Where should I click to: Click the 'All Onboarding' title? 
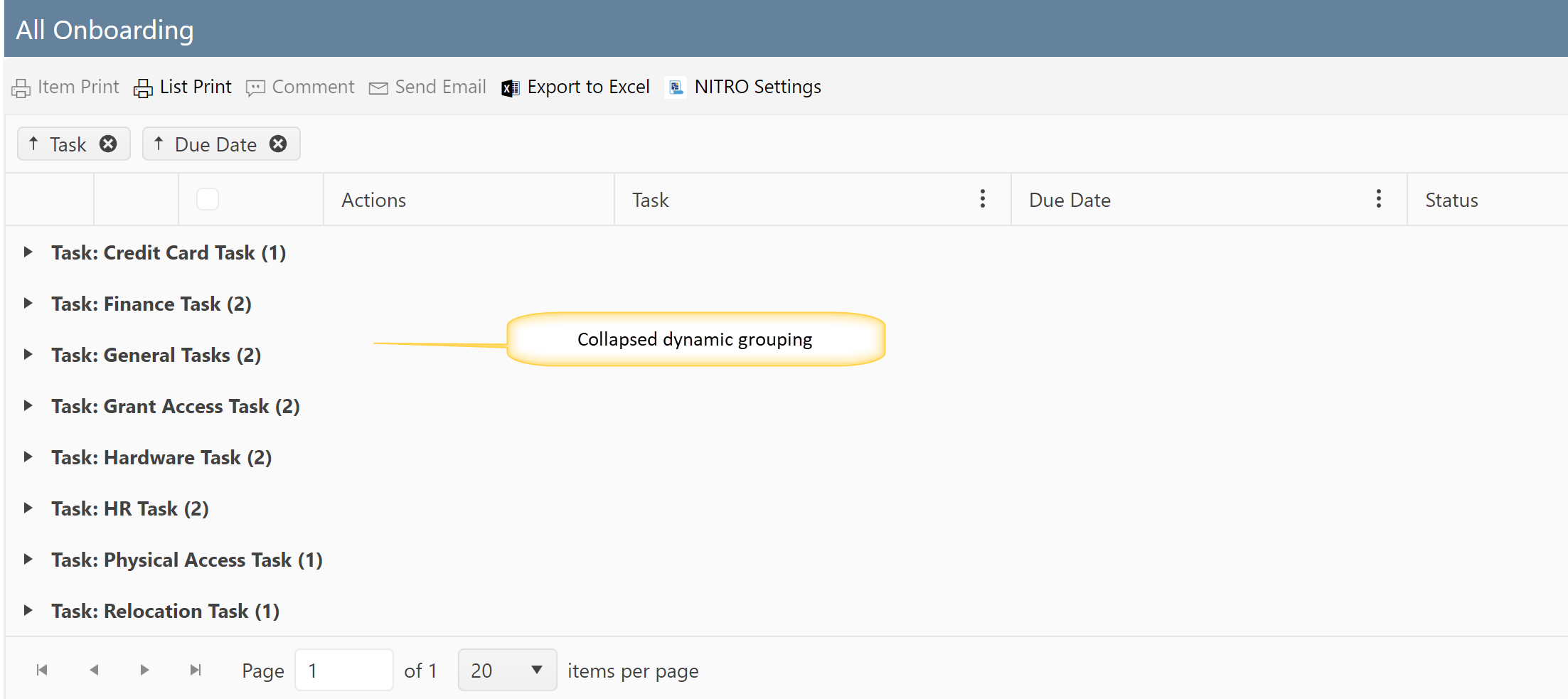click(105, 30)
